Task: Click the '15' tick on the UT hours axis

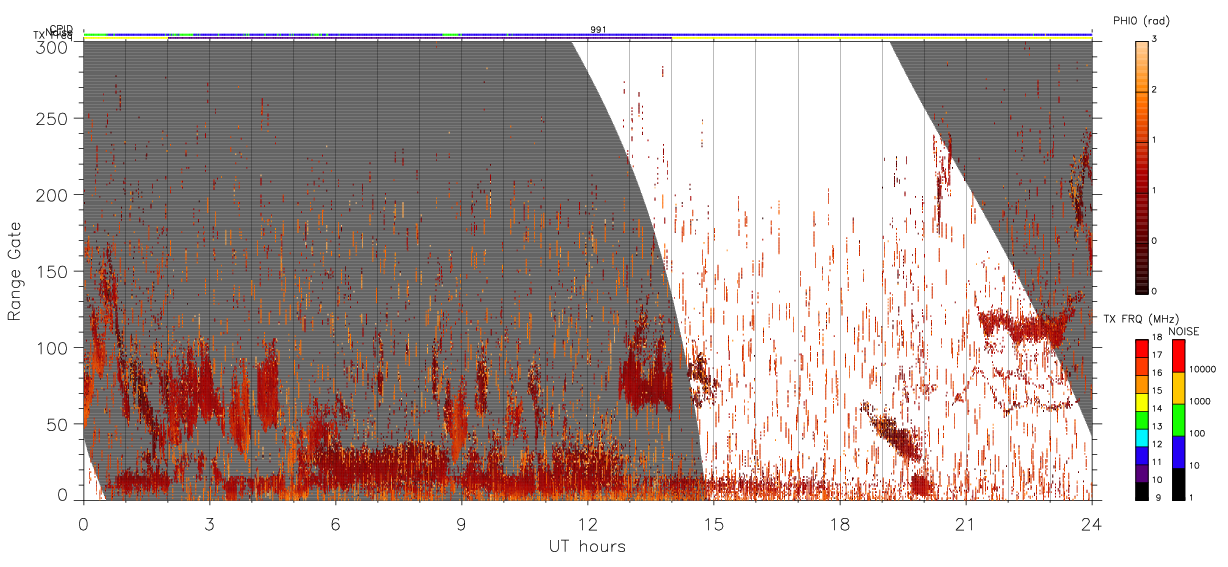Action: pyautogui.click(x=714, y=523)
